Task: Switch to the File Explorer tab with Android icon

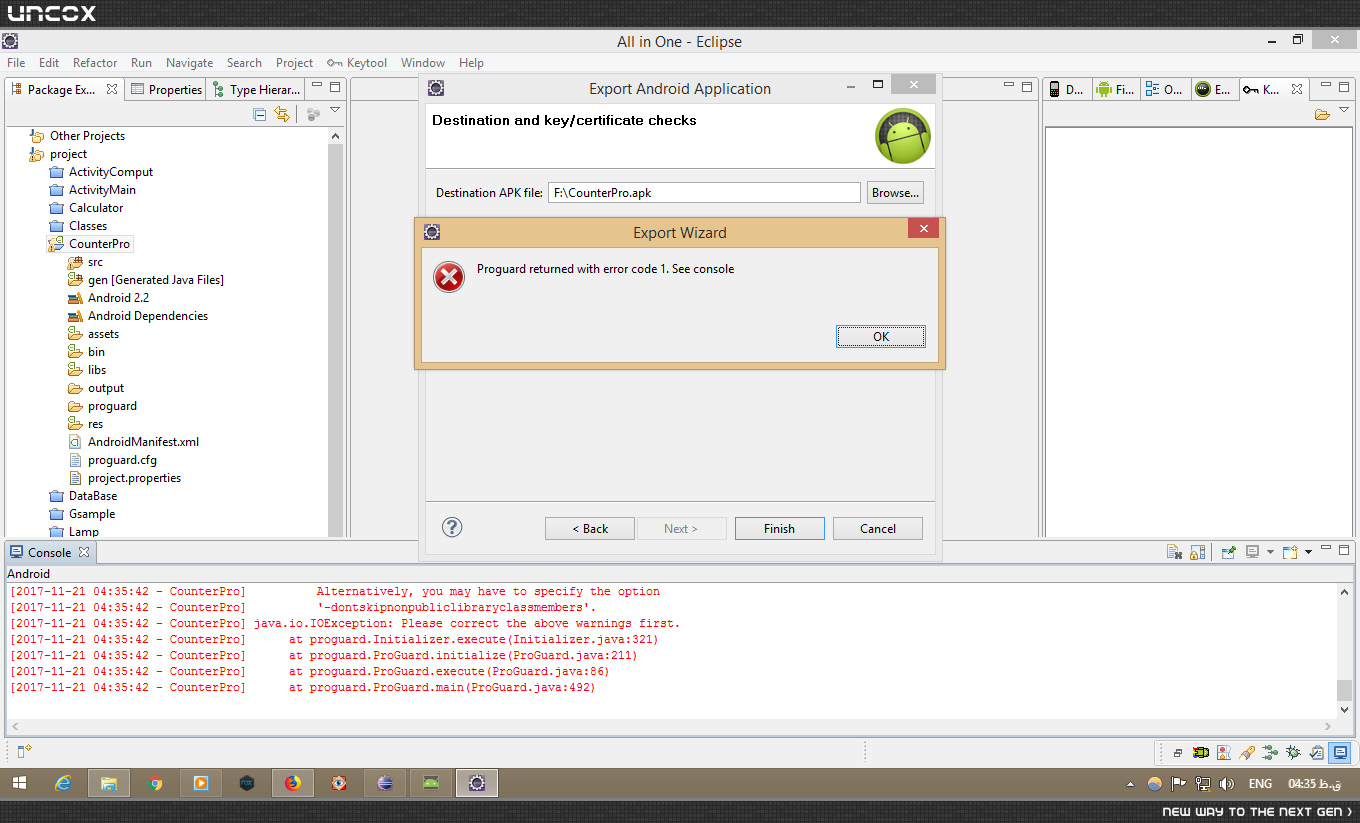Action: (x=1115, y=89)
